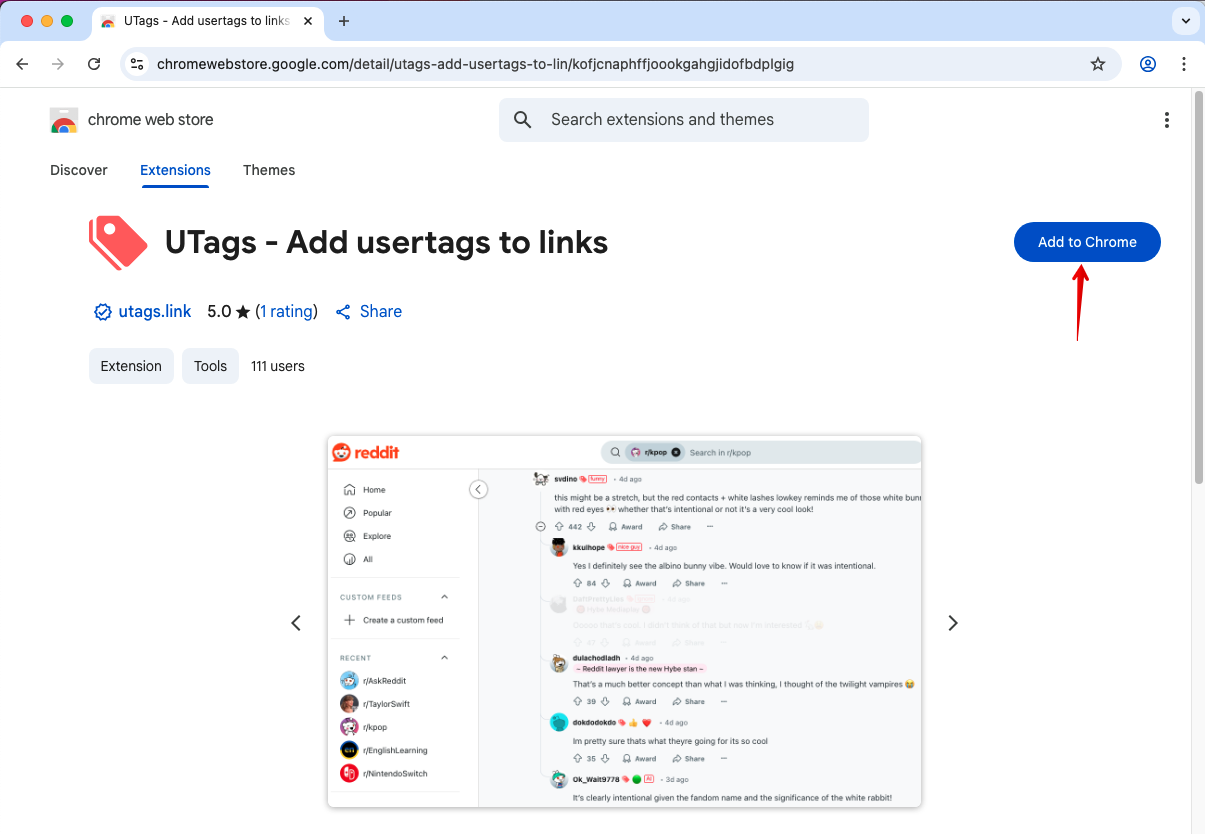Screen dimensions: 1205x834
Task: Show the previous screenshot in carousel
Action: (296, 623)
